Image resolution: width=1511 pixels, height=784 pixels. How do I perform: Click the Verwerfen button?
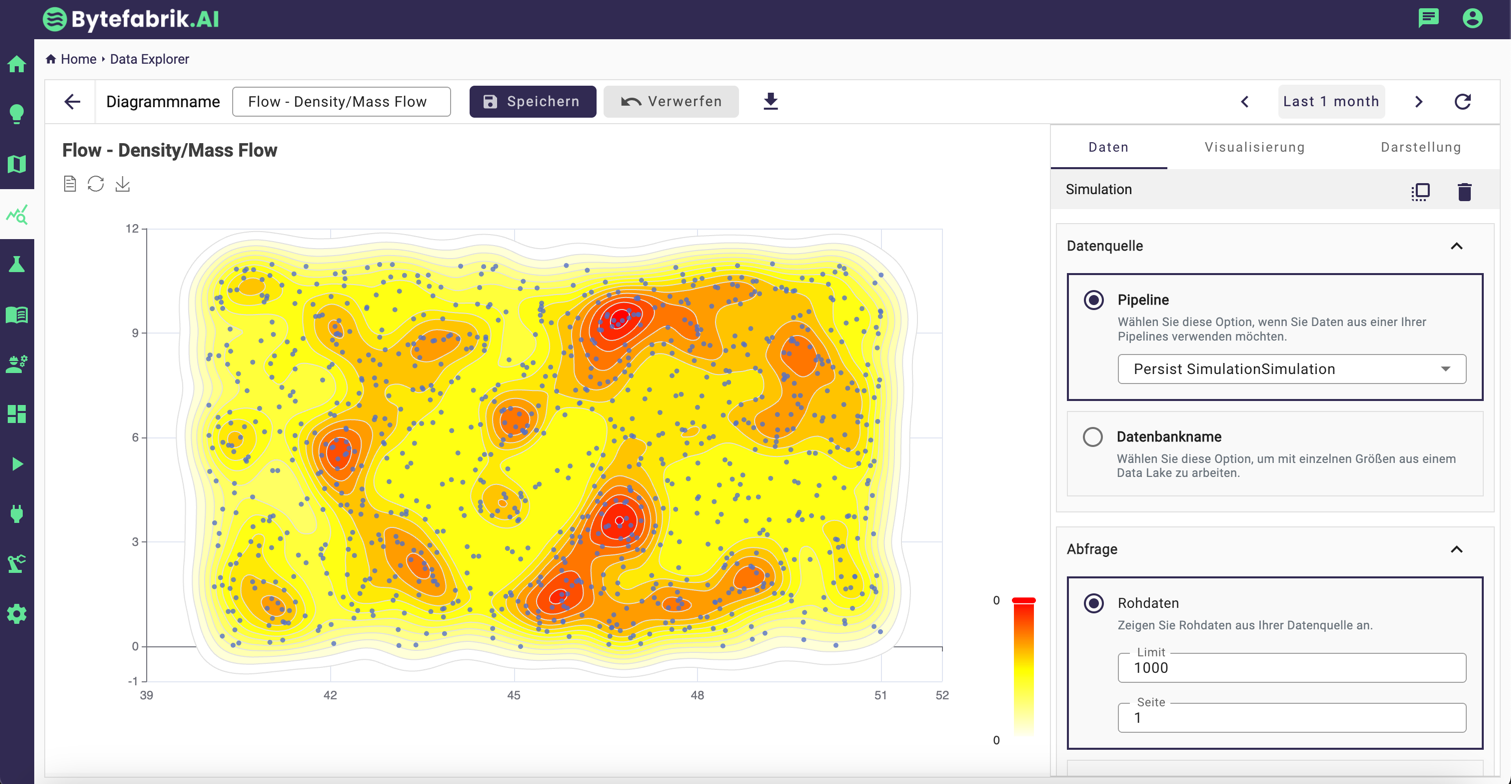671,102
